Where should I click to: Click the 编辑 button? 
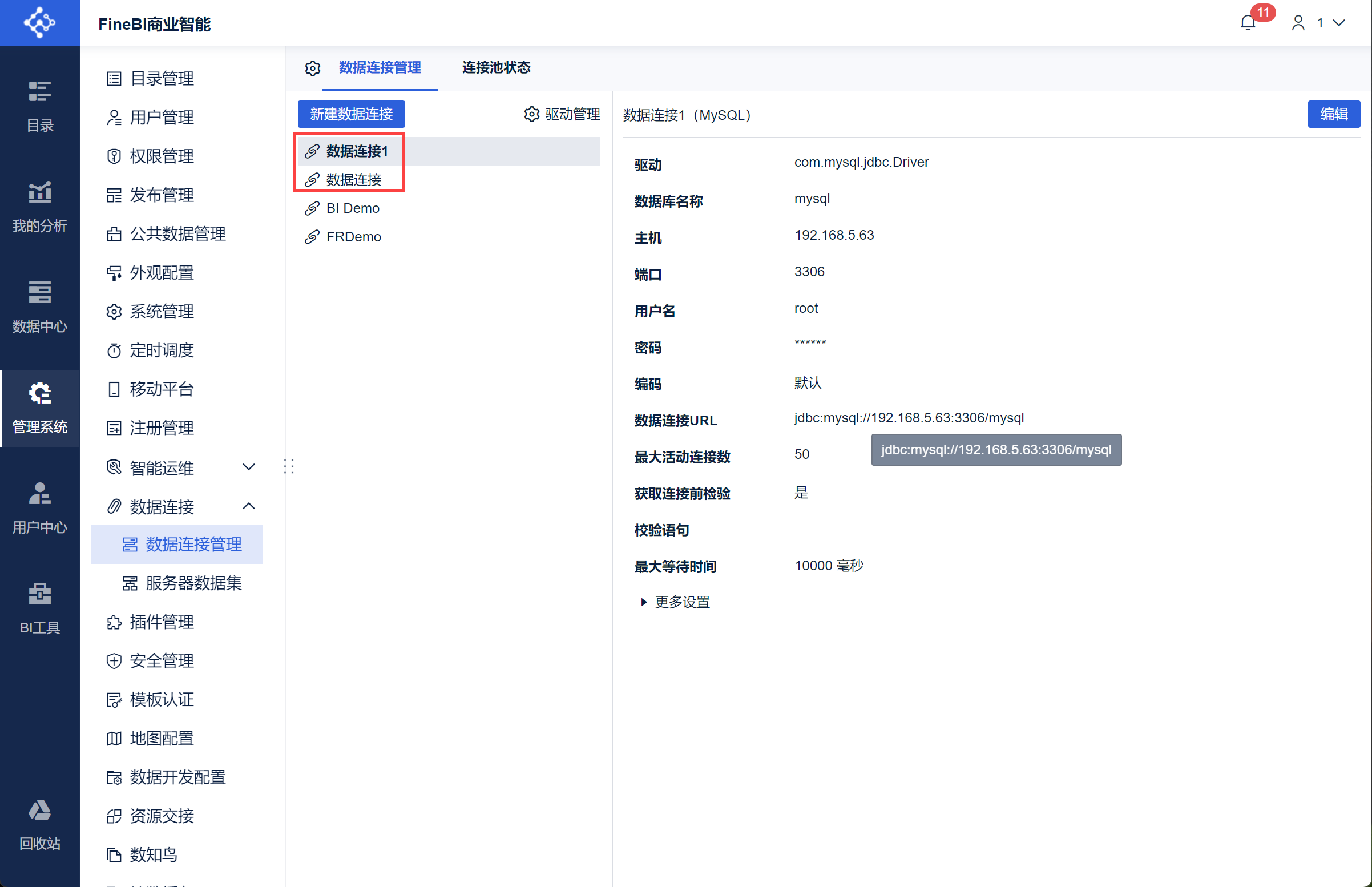click(x=1333, y=114)
